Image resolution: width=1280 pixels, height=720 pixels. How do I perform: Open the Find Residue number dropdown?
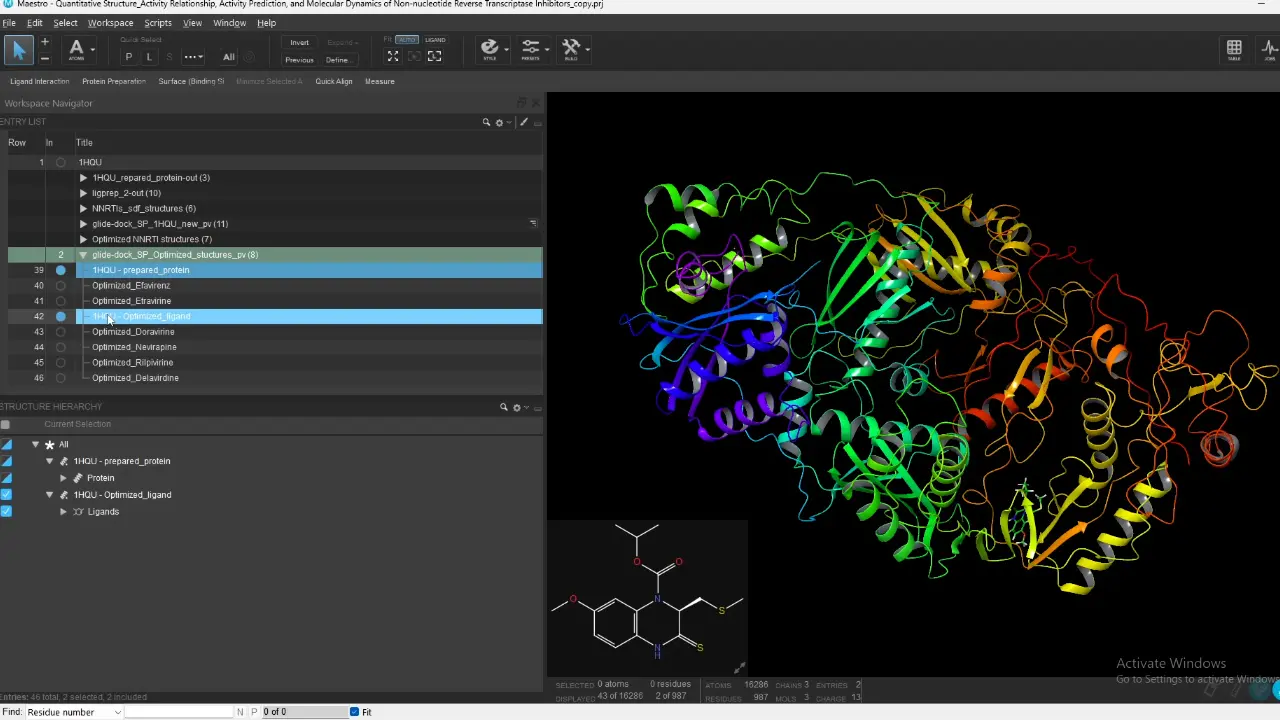pyautogui.click(x=74, y=712)
